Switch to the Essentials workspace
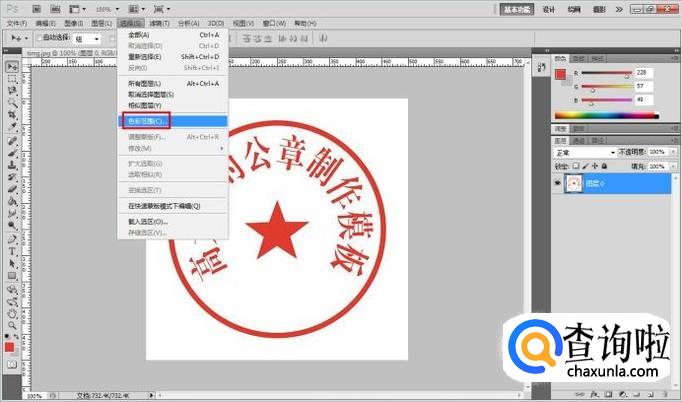This screenshot has height=402, width=682. (x=517, y=9)
